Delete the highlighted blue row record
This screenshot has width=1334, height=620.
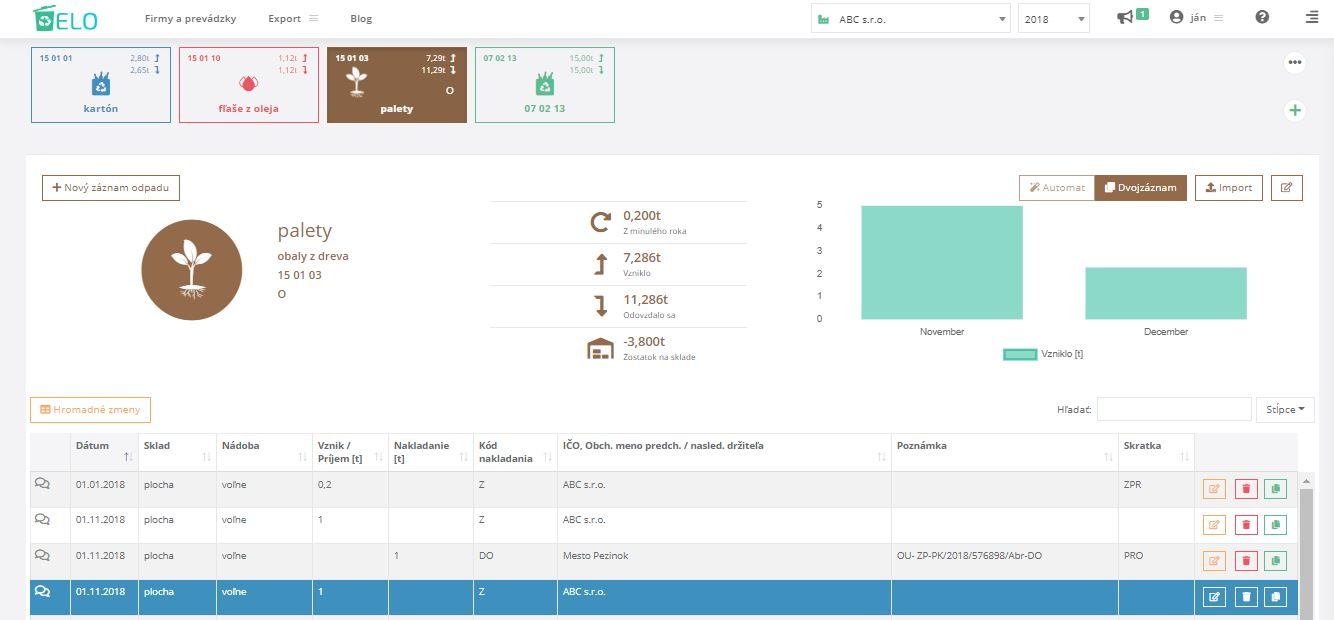1246,597
